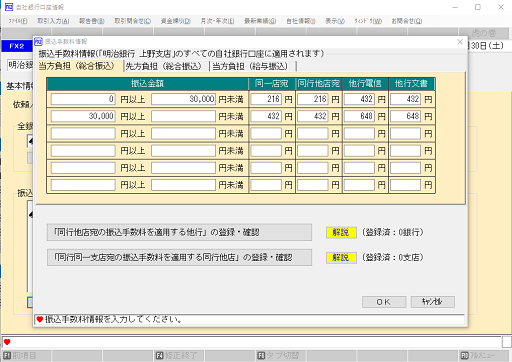Click the 登録済：0支店 status text
The width and height of the screenshot is (512, 362).
point(393,257)
